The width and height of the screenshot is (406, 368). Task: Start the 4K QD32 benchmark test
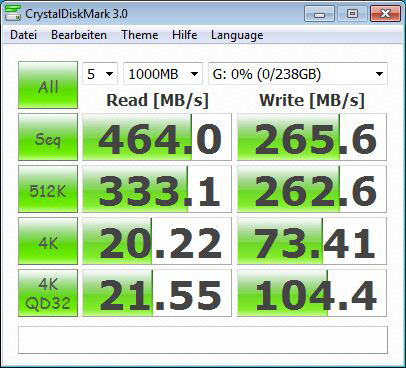(x=48, y=293)
